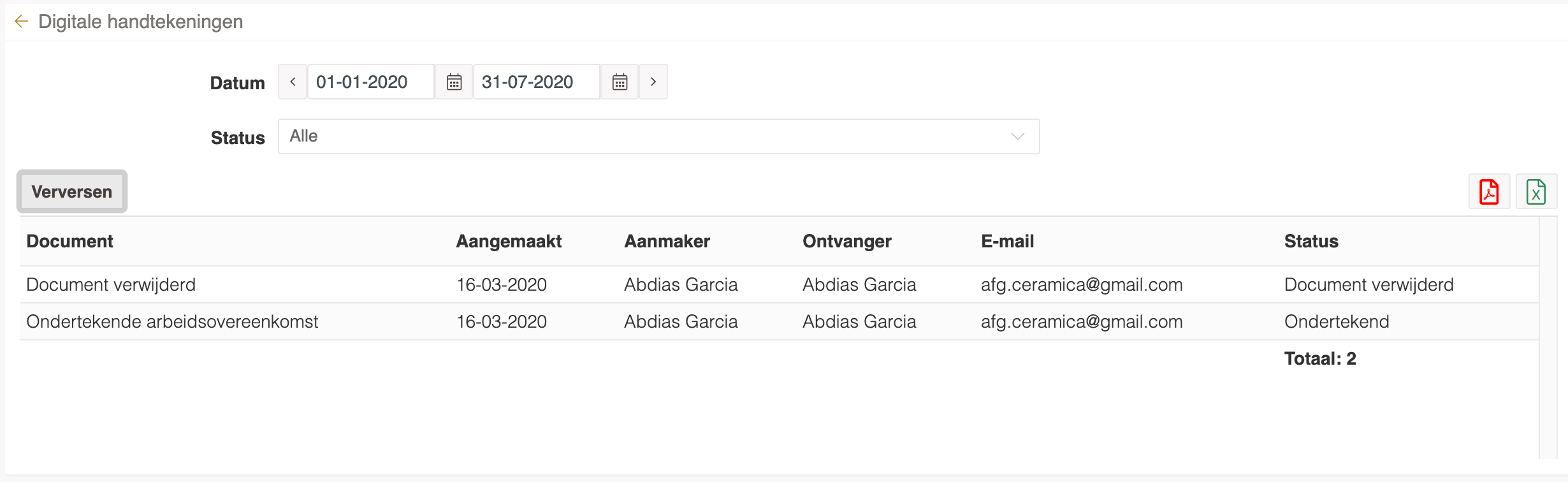Screen dimensions: 1568x482
Task: Open the start date calendar picker
Action: coord(454,82)
